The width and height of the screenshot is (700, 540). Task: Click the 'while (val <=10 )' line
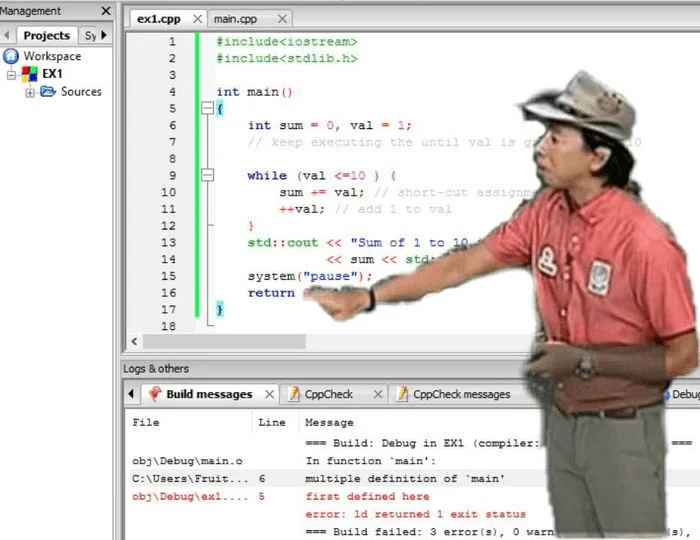(x=322, y=175)
